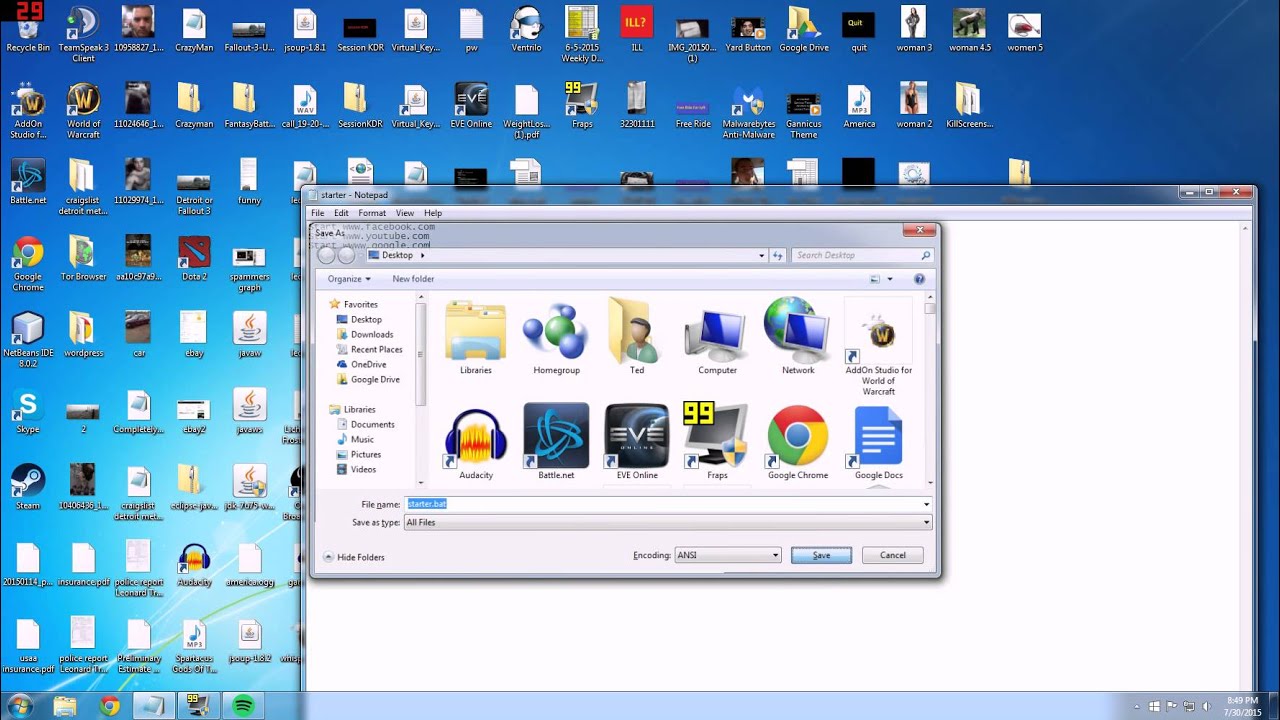
Task: Select Downloads in Favorites pane
Action: click(x=371, y=334)
